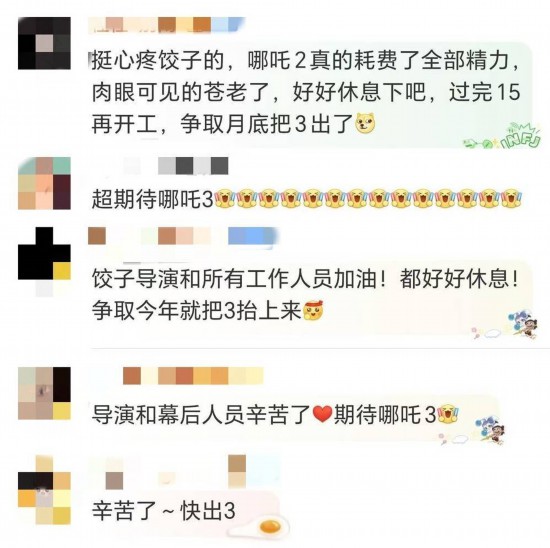Click the doge emoji after 把3出了
Viewport: 550px width, 548px height.
click(365, 123)
